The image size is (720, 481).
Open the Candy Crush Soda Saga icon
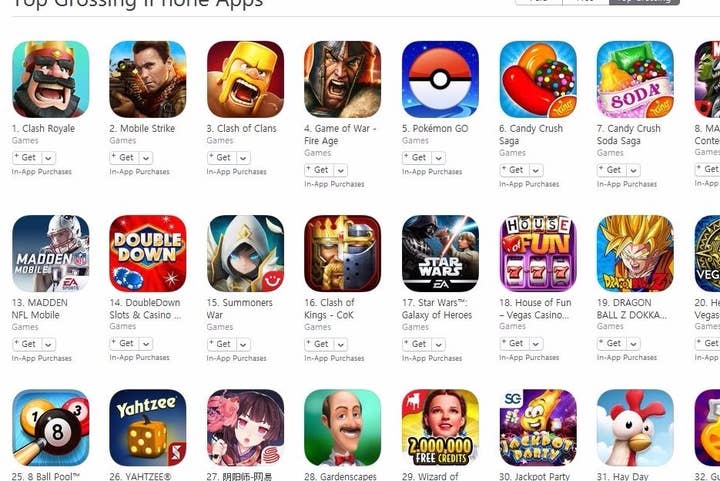(x=635, y=79)
